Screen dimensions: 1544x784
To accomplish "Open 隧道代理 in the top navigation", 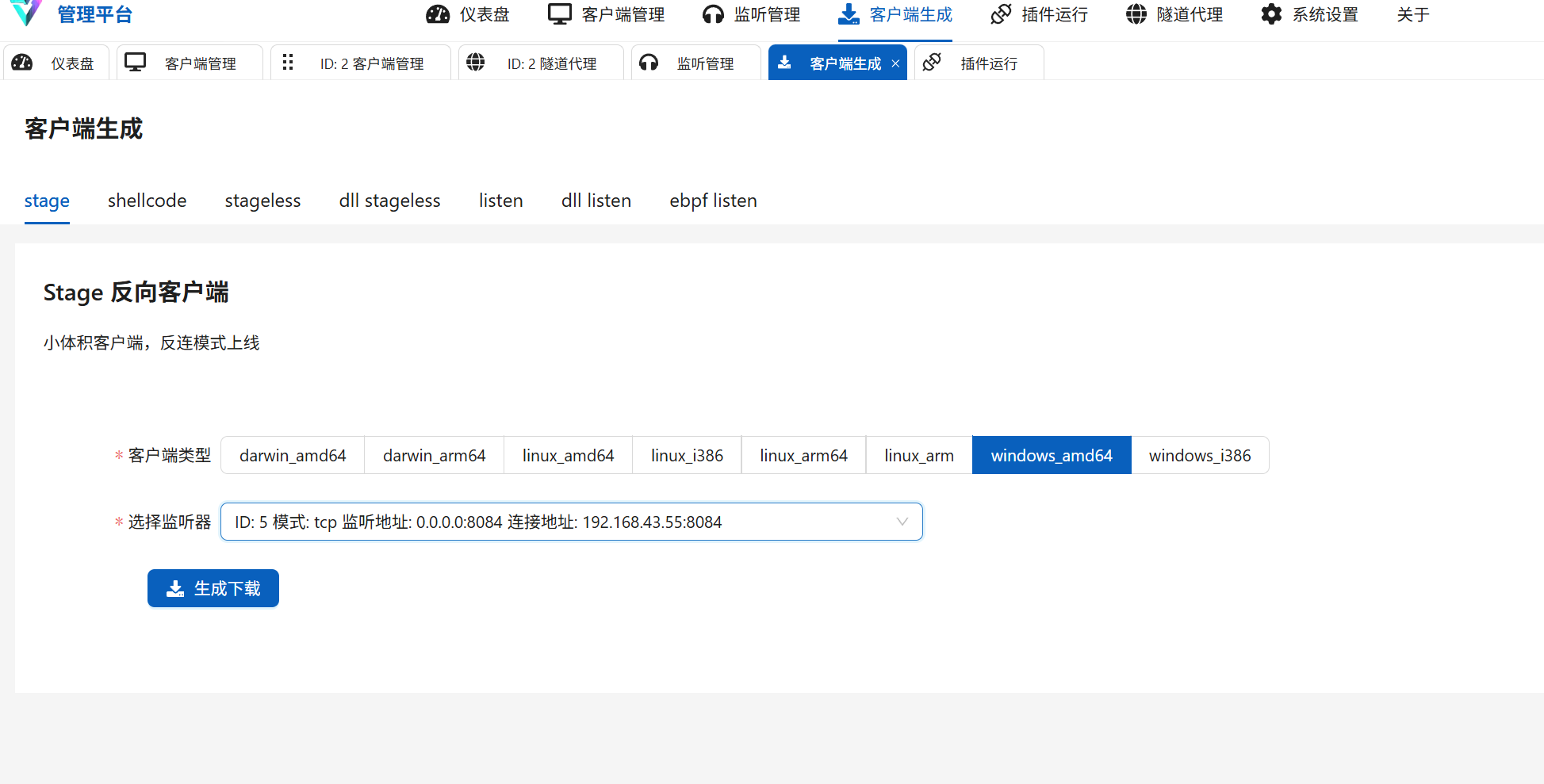I will (1174, 14).
